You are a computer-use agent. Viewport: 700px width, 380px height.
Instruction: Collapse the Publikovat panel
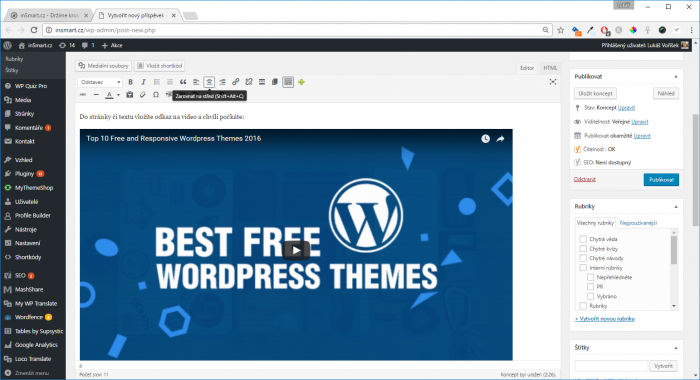tap(676, 77)
